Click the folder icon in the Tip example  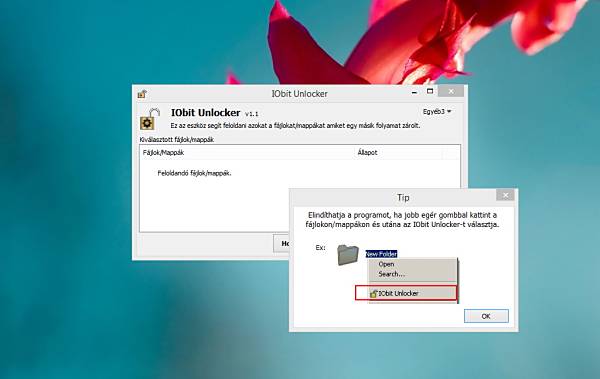coord(347,255)
